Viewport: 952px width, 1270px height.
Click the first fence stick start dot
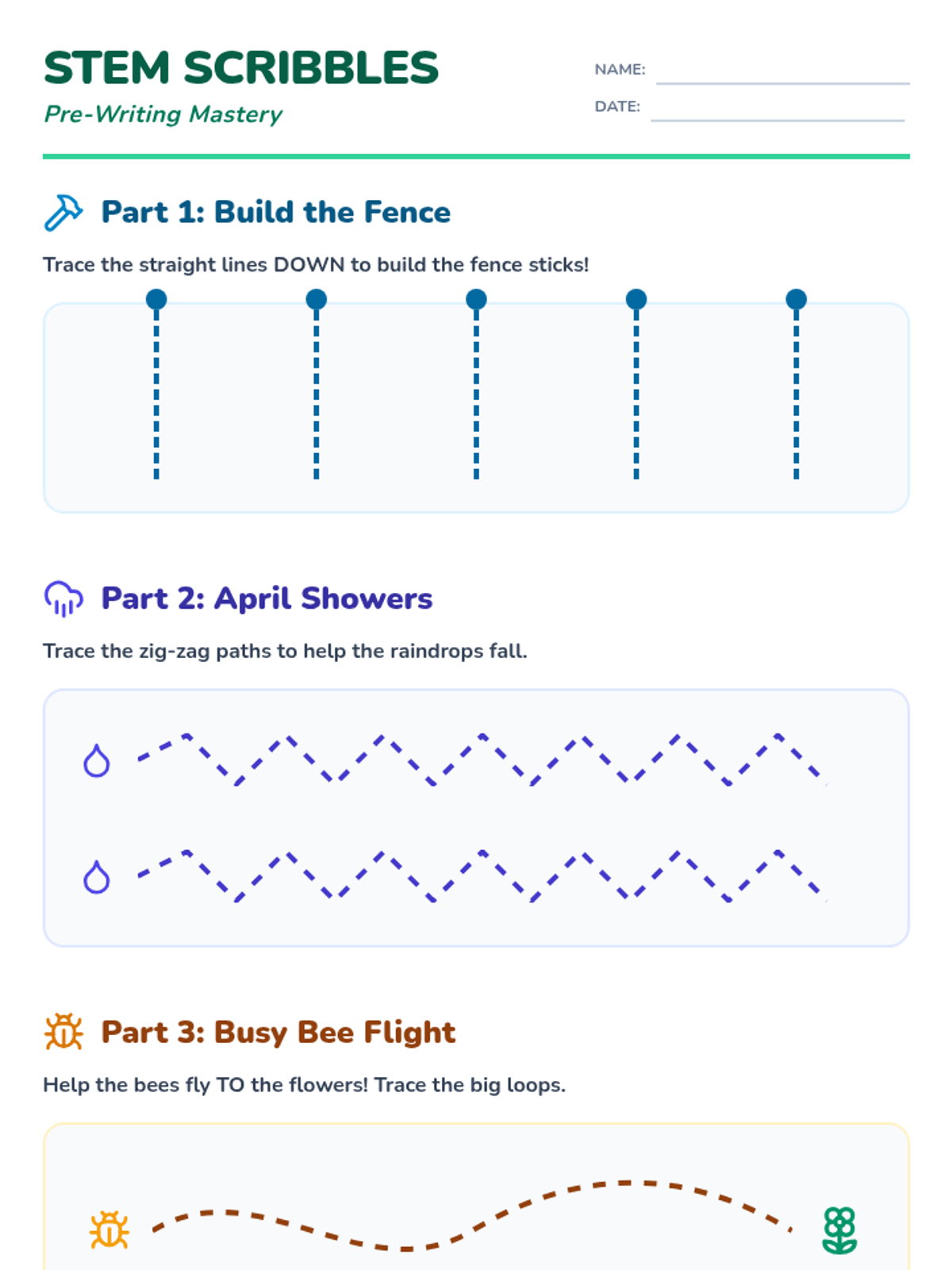coord(156,299)
